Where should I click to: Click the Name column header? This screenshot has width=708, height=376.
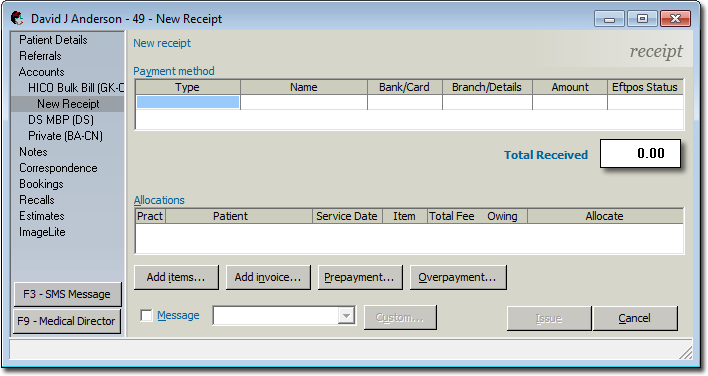(304, 87)
